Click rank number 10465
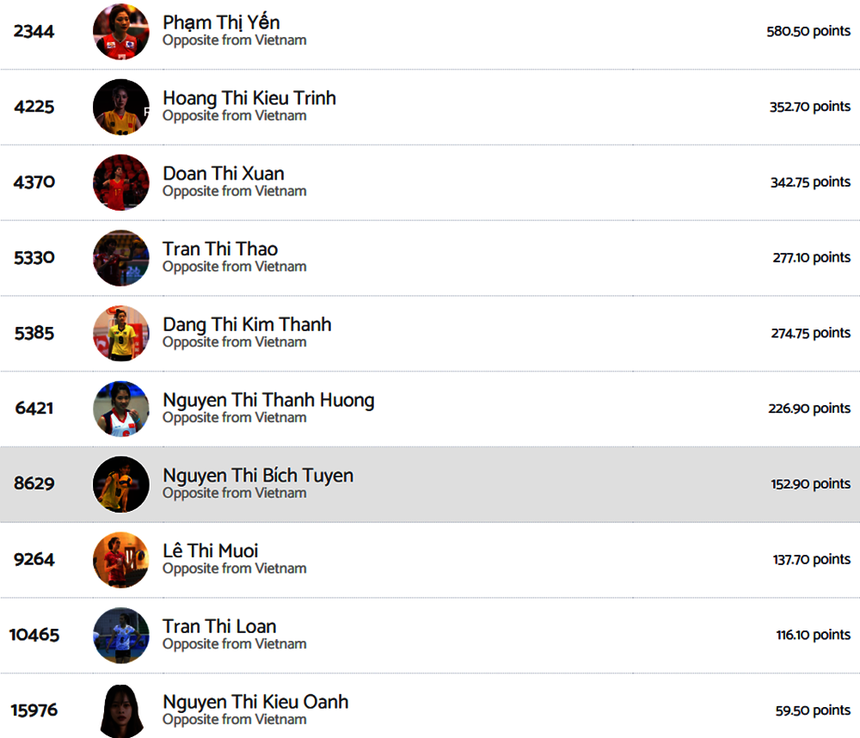 tap(34, 635)
